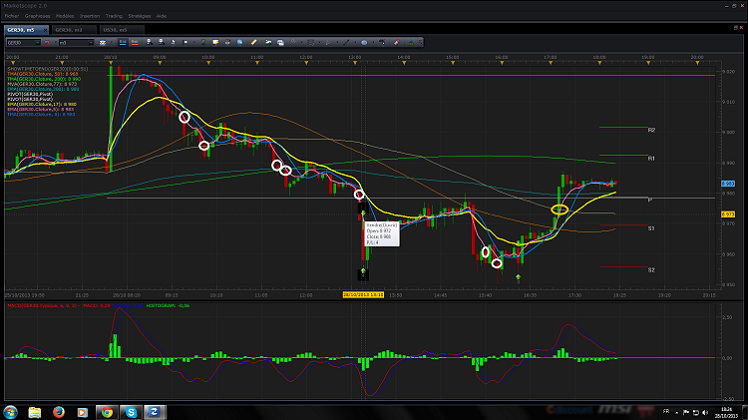This screenshot has height=420, width=748.
Task: Open the Fichier menu
Action: (x=11, y=16)
